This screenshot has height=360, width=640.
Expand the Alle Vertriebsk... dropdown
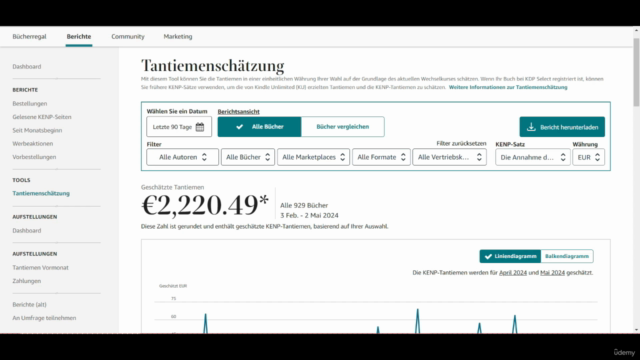[449, 157]
